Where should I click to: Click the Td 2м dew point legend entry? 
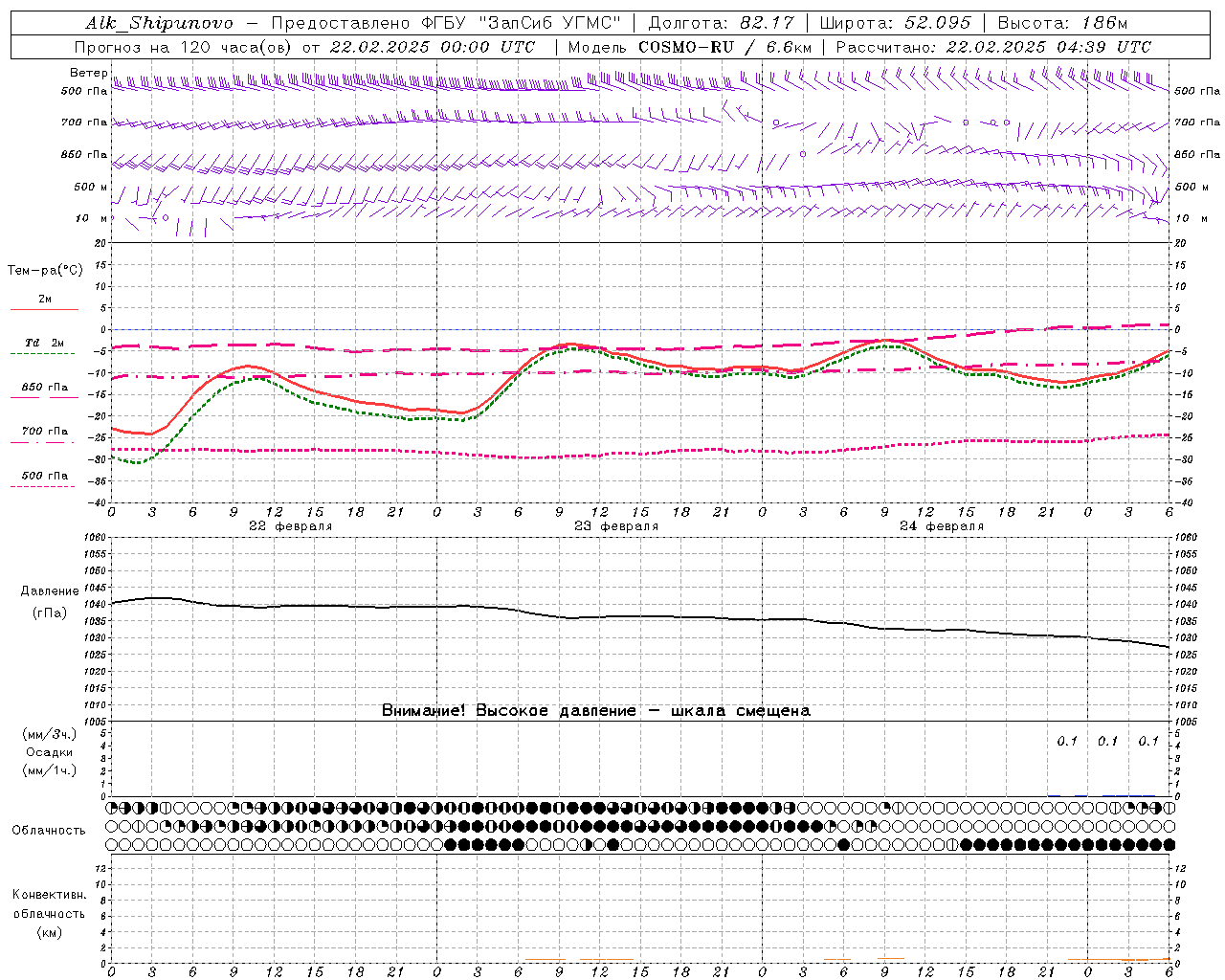point(45,343)
